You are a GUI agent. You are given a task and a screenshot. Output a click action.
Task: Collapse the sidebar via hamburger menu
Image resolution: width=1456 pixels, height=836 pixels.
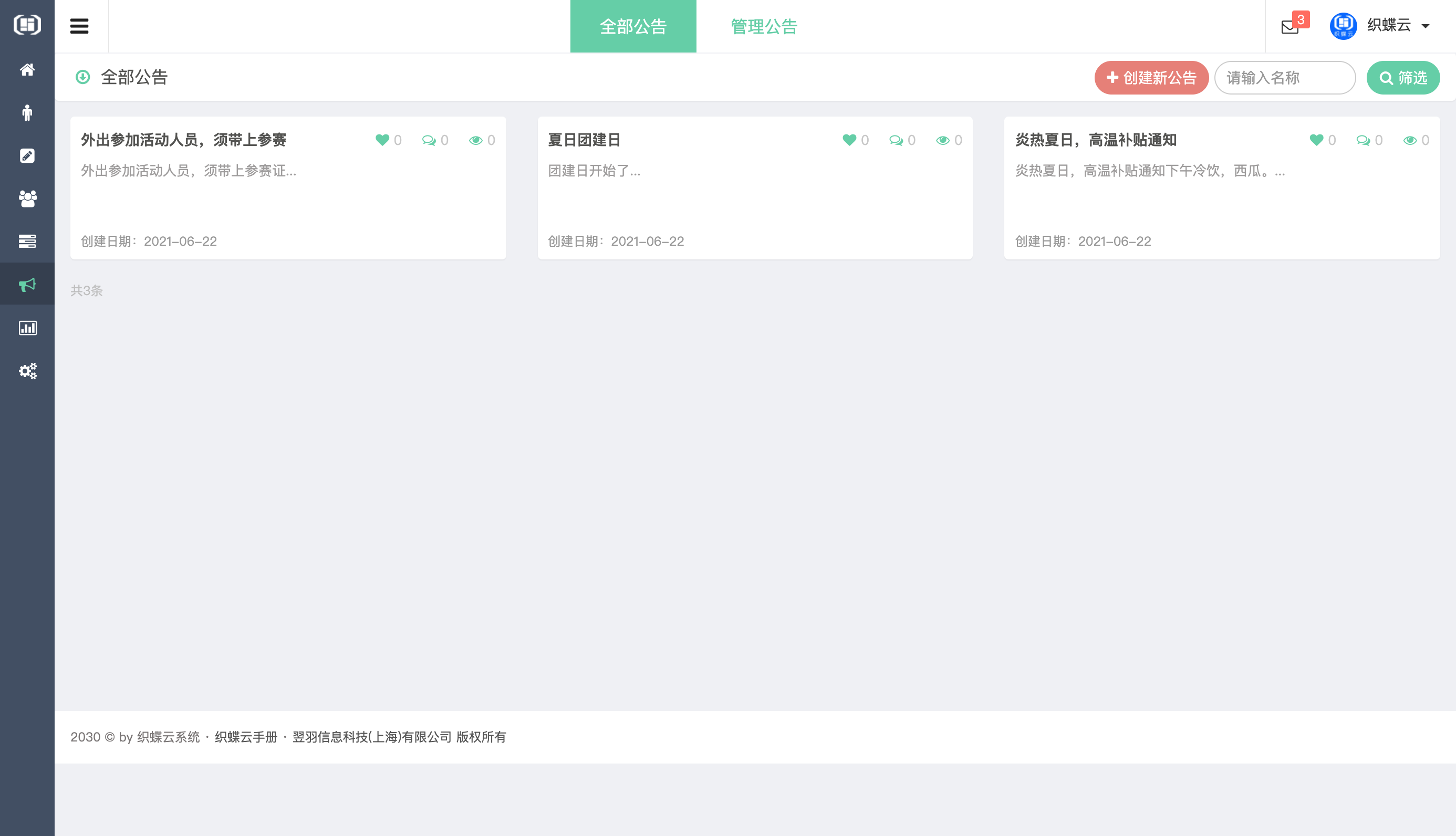(x=79, y=25)
